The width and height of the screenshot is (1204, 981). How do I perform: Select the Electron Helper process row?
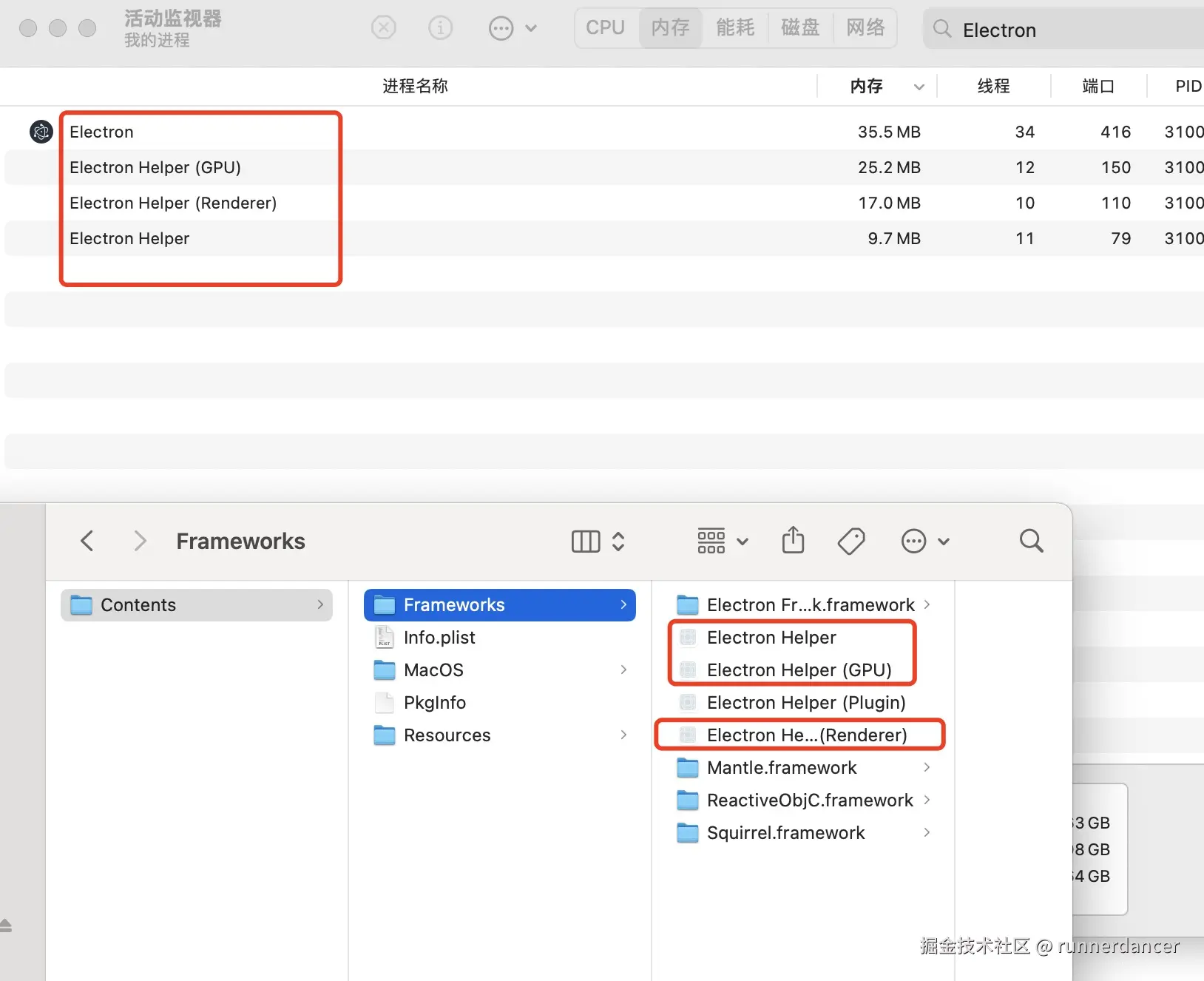point(604,238)
